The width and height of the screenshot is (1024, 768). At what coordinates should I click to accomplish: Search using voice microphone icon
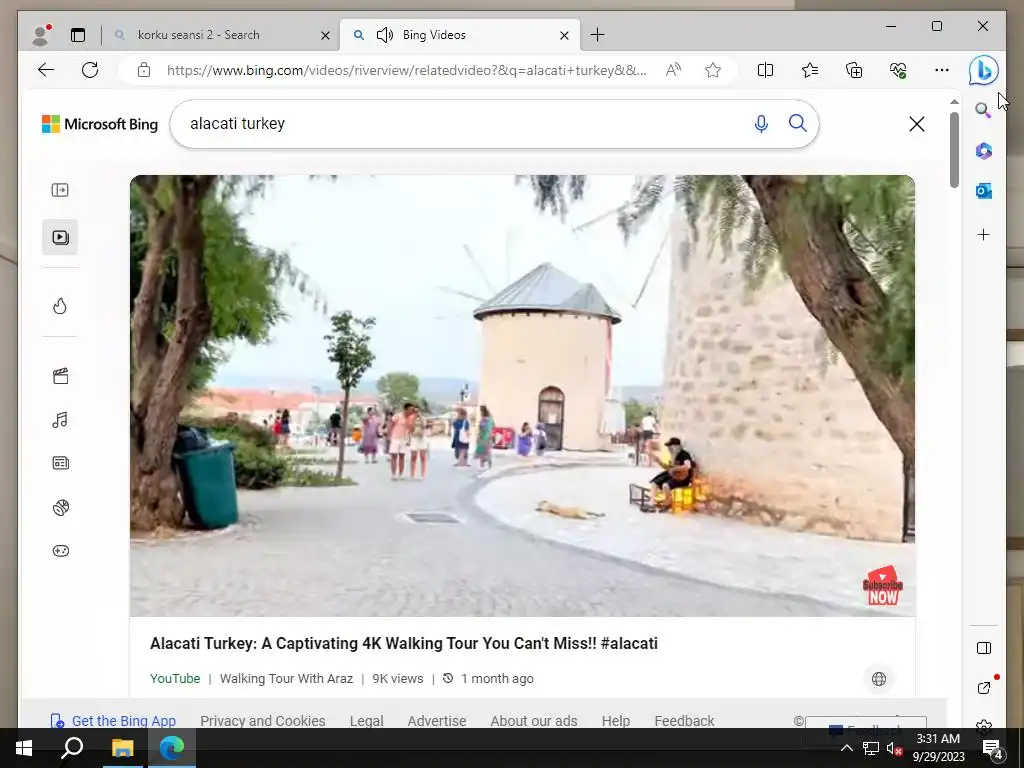[x=761, y=123]
